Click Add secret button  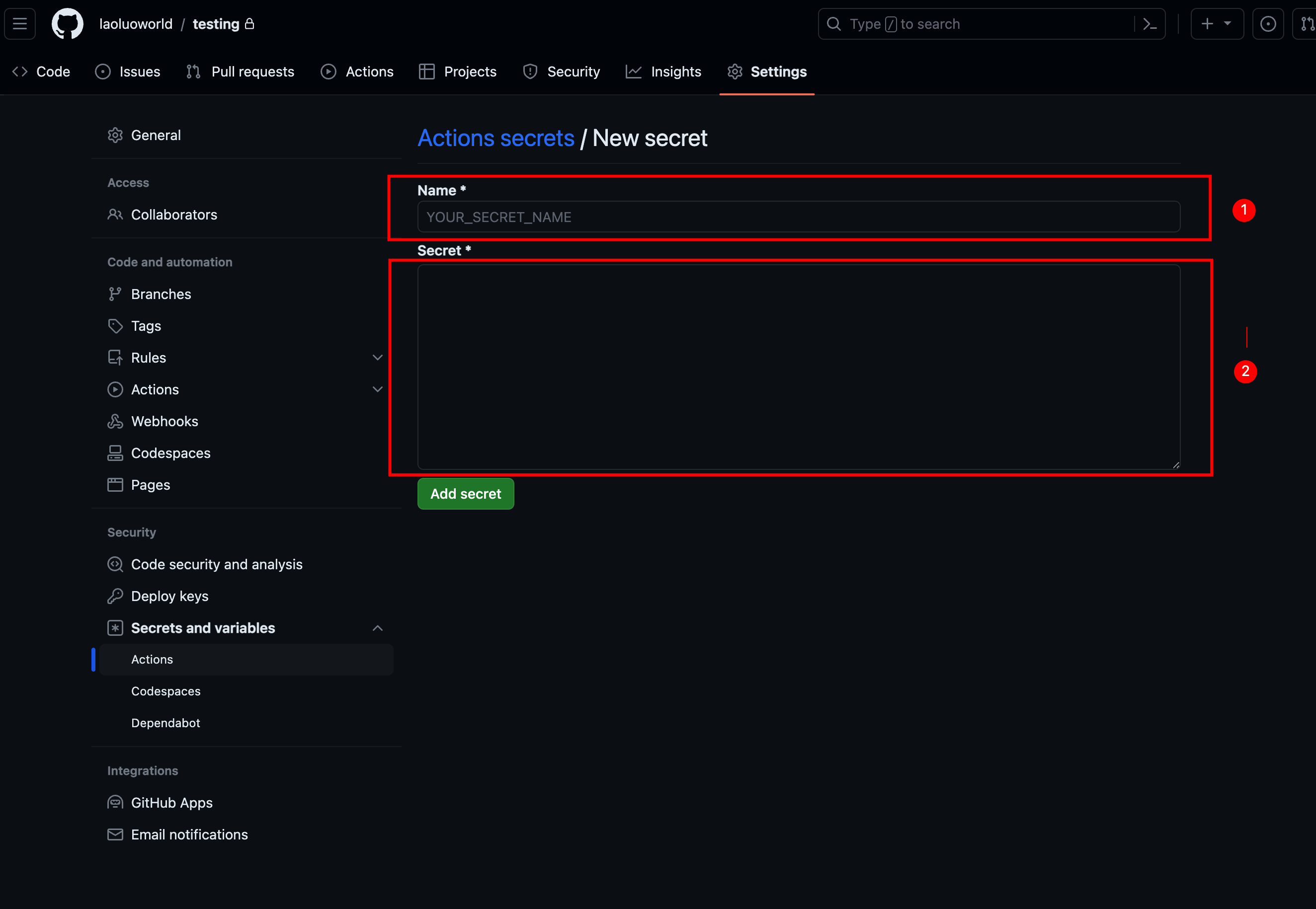(x=465, y=493)
